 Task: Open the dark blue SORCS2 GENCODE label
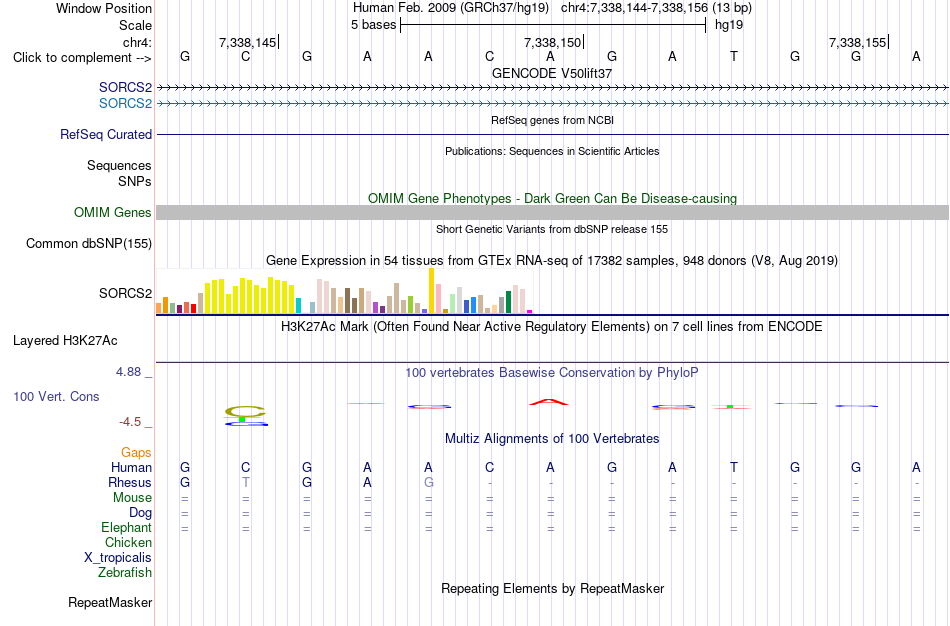click(125, 88)
